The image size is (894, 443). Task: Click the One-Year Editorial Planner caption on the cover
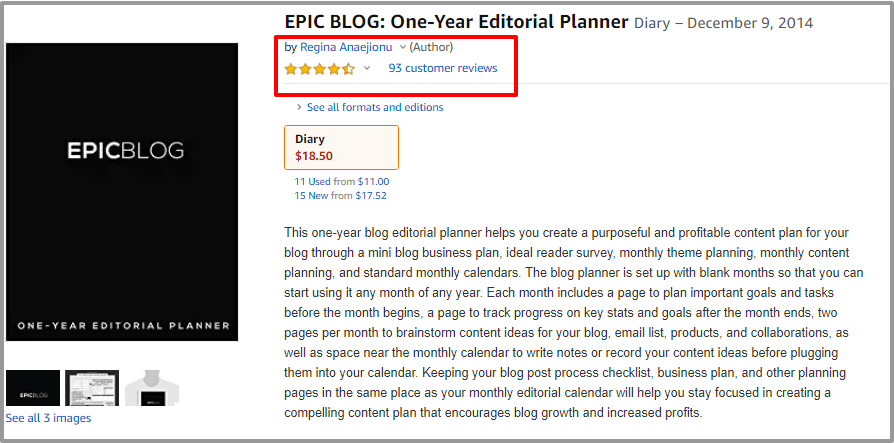tap(122, 326)
